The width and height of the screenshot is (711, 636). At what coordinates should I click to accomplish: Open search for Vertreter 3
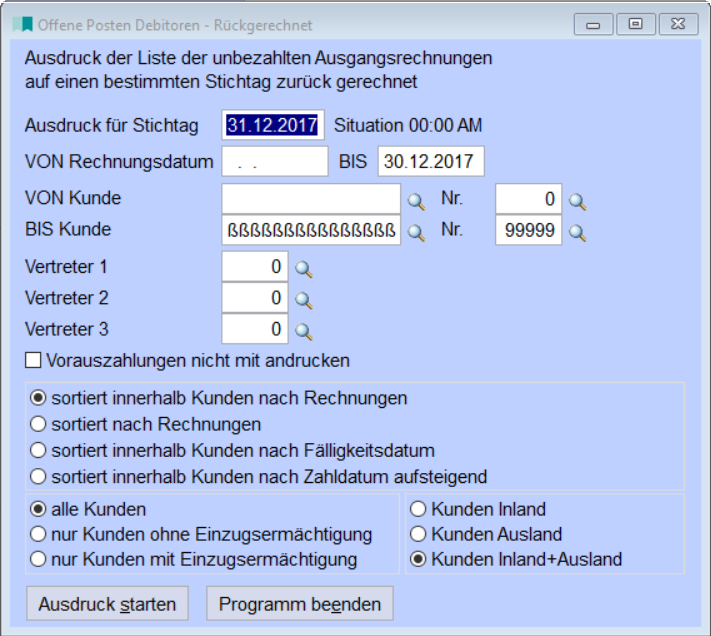tap(303, 331)
